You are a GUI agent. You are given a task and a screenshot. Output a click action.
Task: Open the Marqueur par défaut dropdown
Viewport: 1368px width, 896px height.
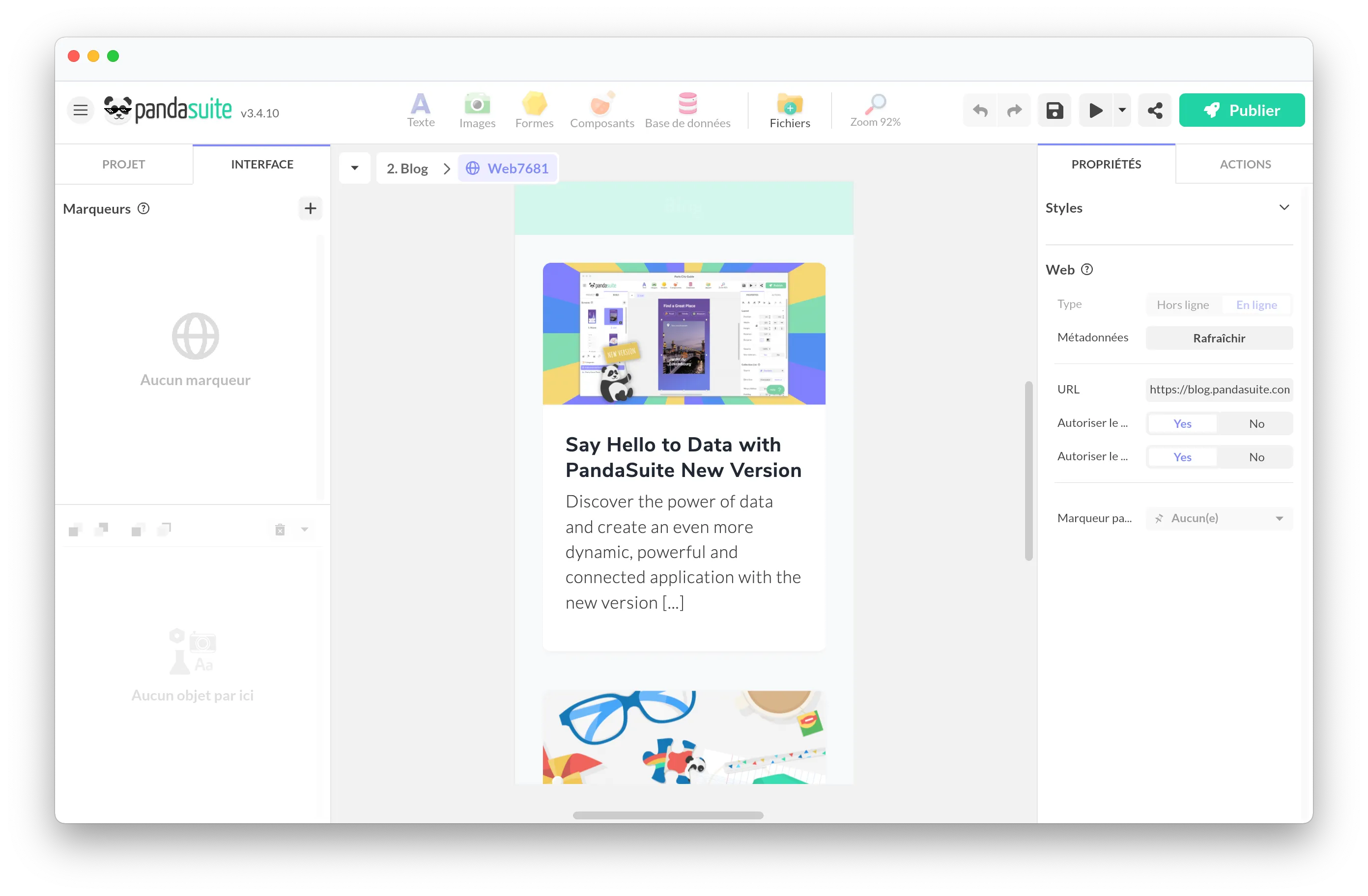pyautogui.click(x=1219, y=518)
